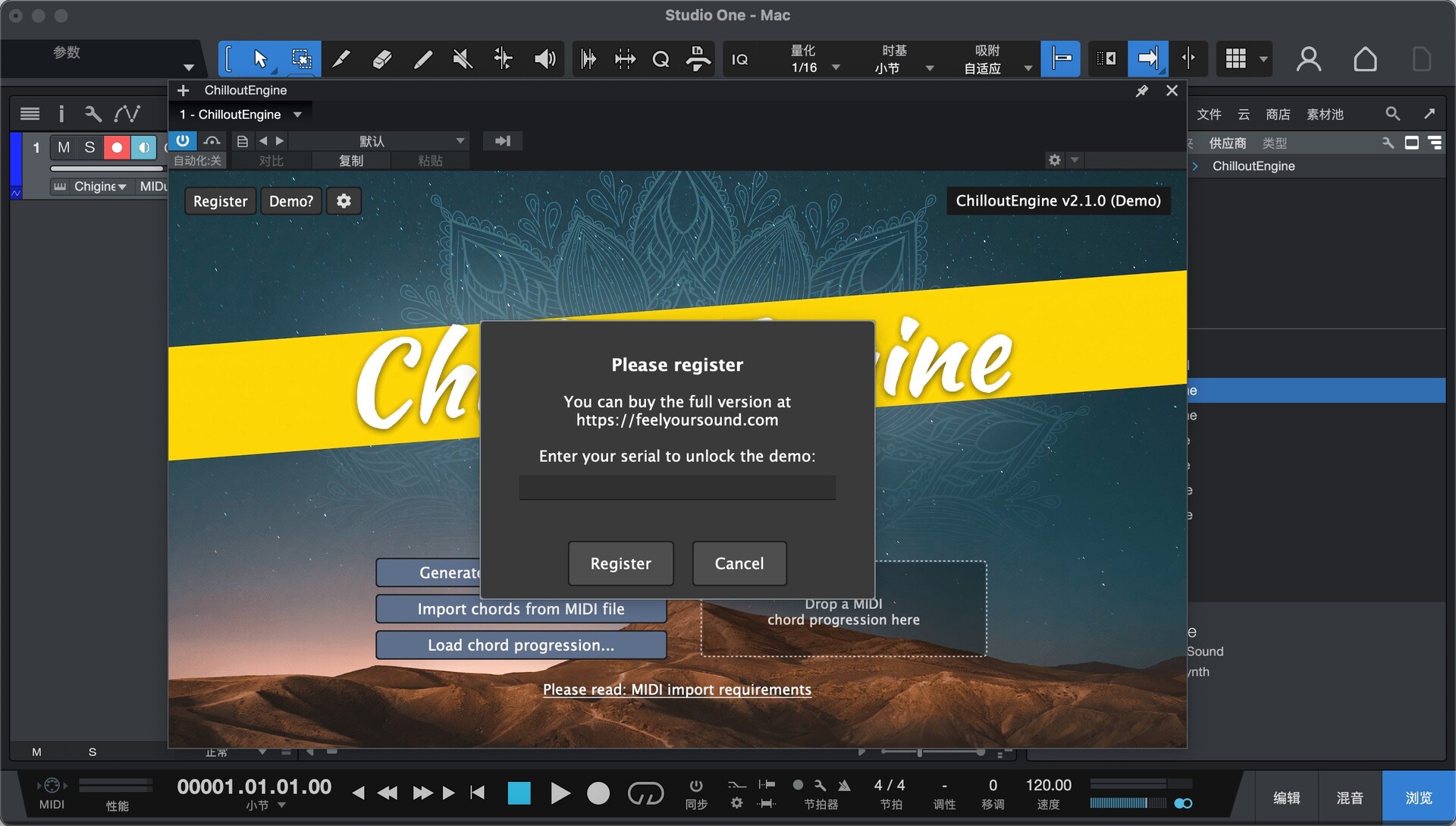The width and height of the screenshot is (1456, 826).
Task: Toggle the snap button
Action: click(x=1061, y=58)
